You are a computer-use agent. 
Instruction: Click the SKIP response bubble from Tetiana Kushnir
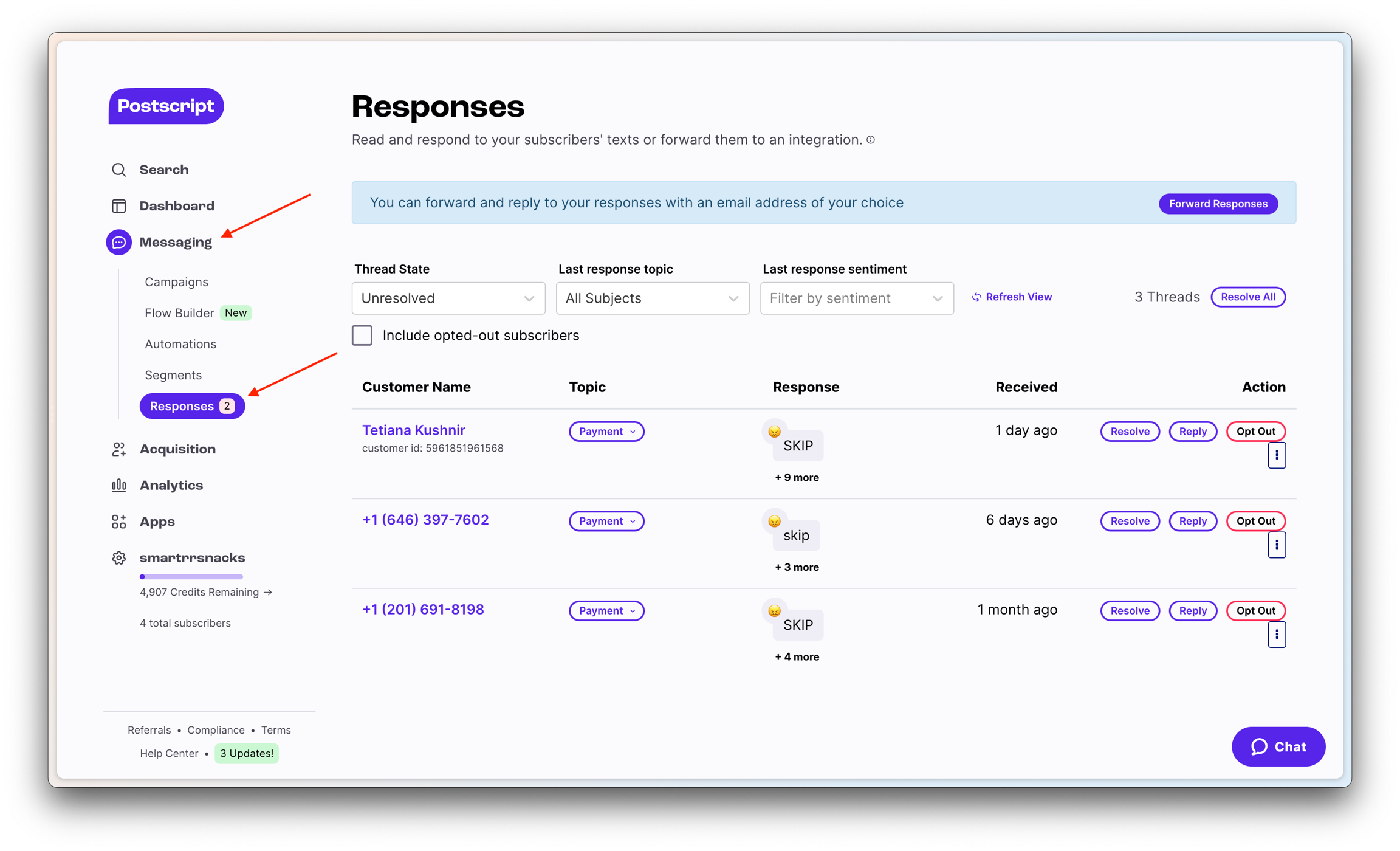(798, 446)
